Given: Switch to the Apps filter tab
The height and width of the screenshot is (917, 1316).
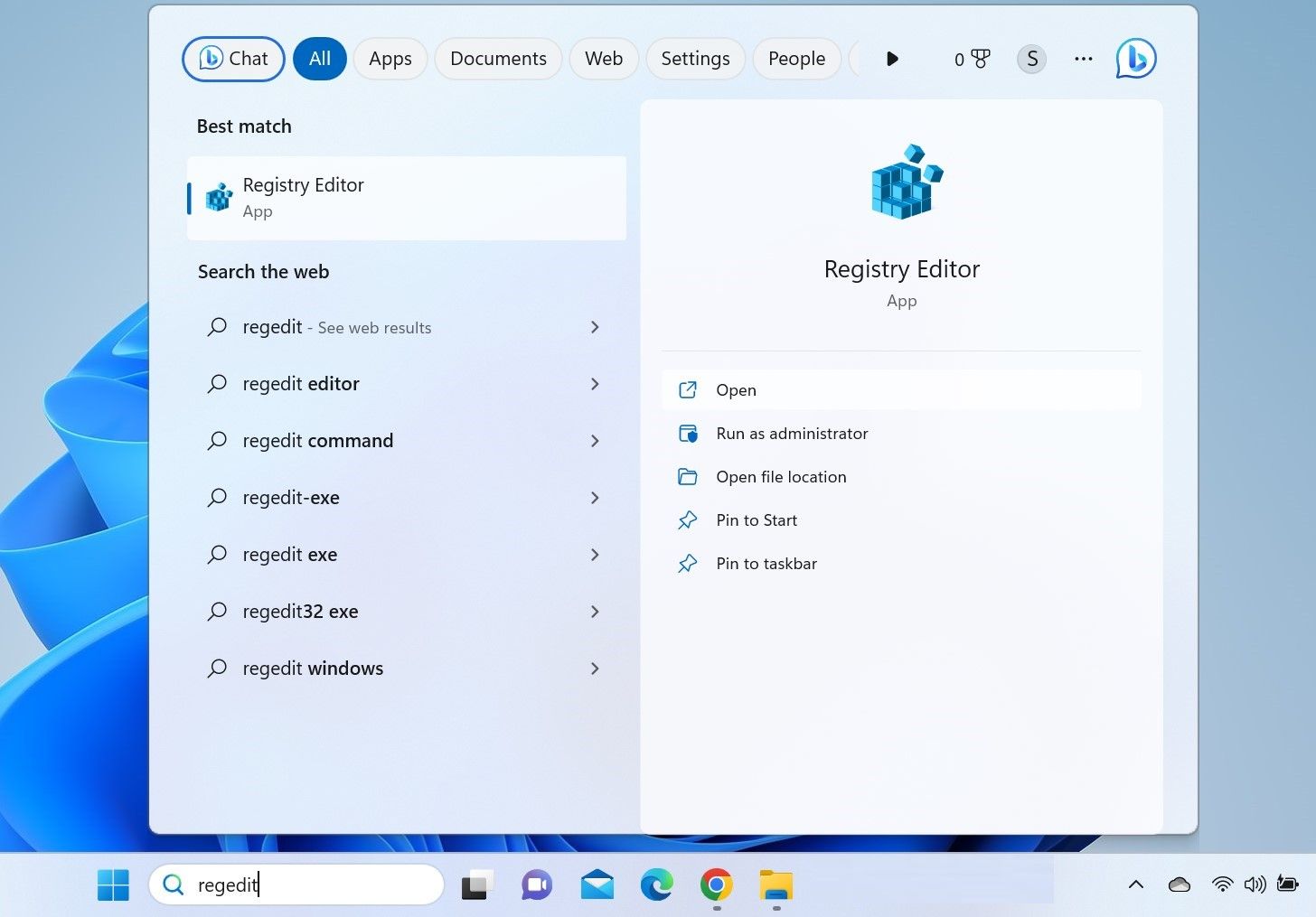Looking at the screenshot, I should click(x=390, y=58).
